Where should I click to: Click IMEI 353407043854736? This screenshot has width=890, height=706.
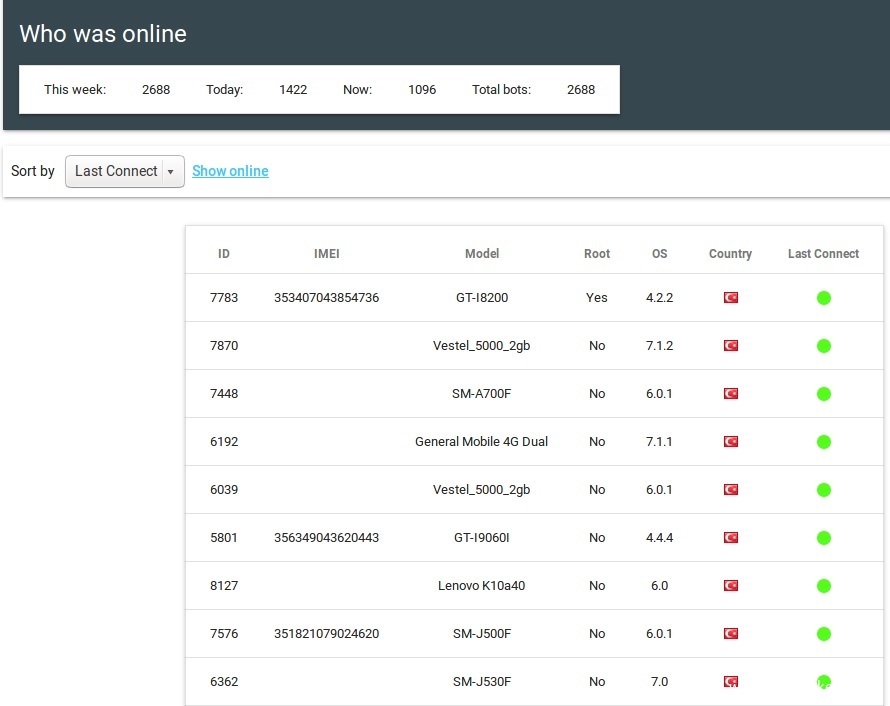326,298
